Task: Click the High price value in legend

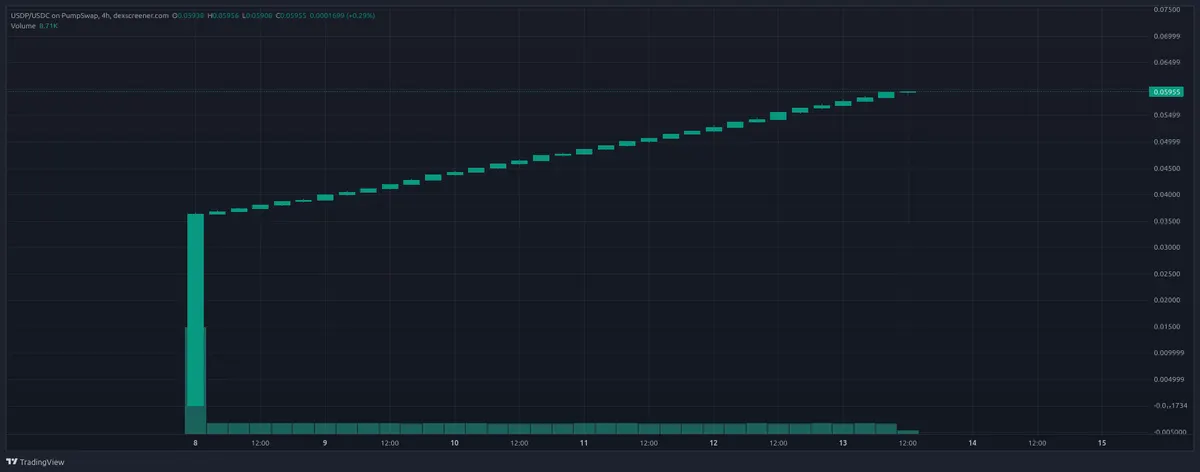Action: click(226, 16)
